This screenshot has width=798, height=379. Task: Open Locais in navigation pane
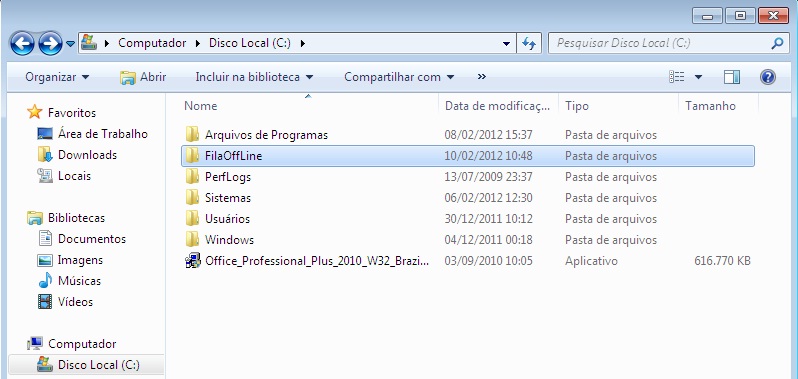click(x=74, y=176)
